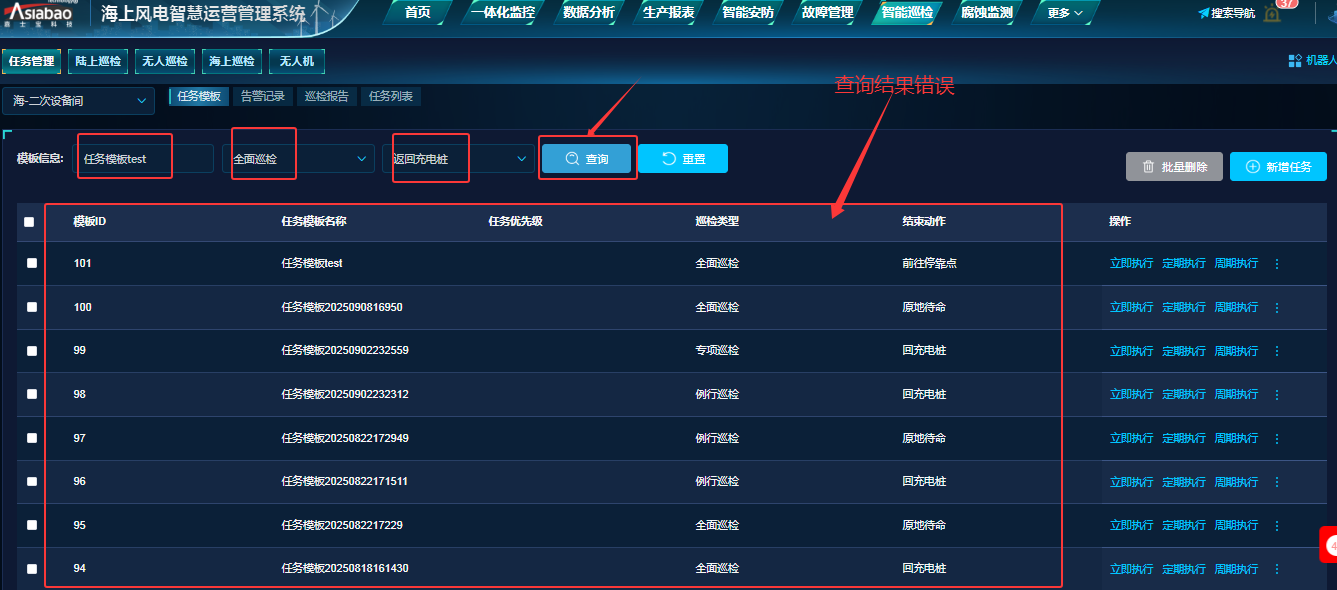This screenshot has width=1337, height=590.
Task: Check the checkbox for template ID 100
Action: (32, 307)
